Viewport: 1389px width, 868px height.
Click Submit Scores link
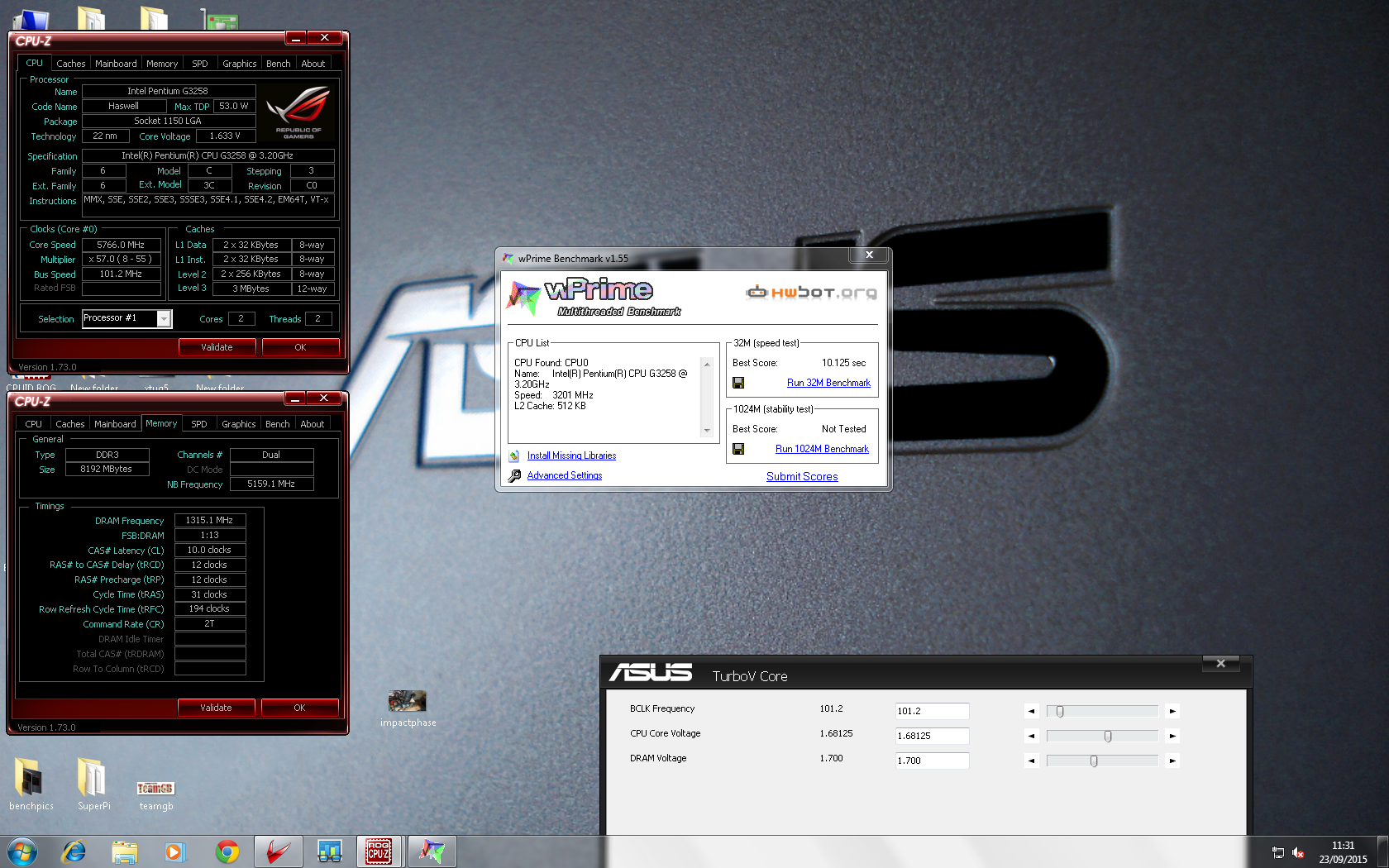pyautogui.click(x=802, y=476)
